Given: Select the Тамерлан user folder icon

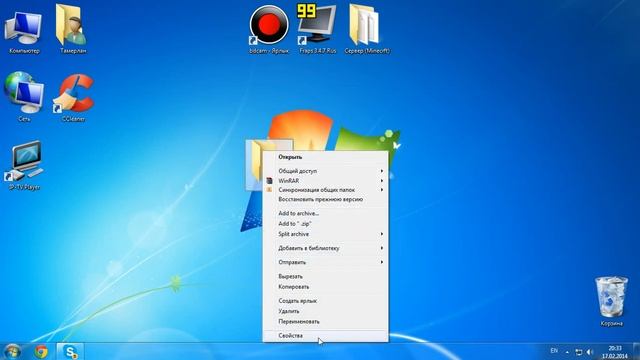Looking at the screenshot, I should [73, 29].
